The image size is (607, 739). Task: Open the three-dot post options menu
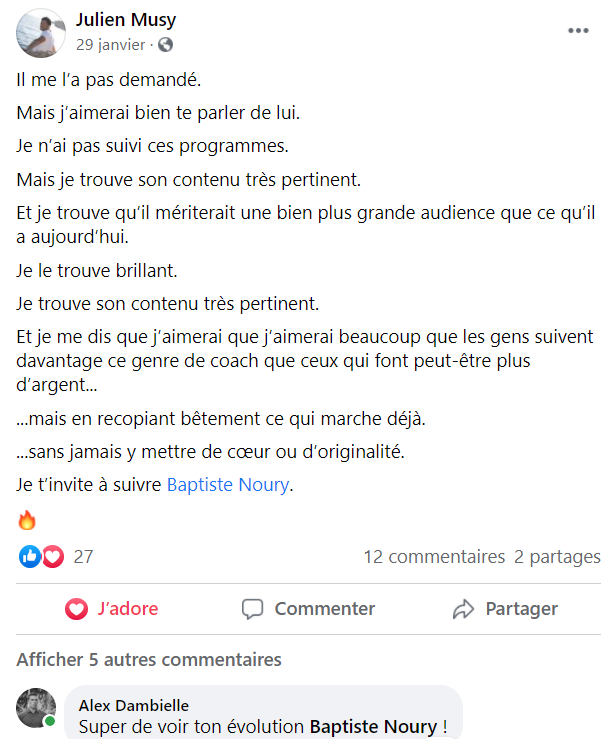[578, 31]
